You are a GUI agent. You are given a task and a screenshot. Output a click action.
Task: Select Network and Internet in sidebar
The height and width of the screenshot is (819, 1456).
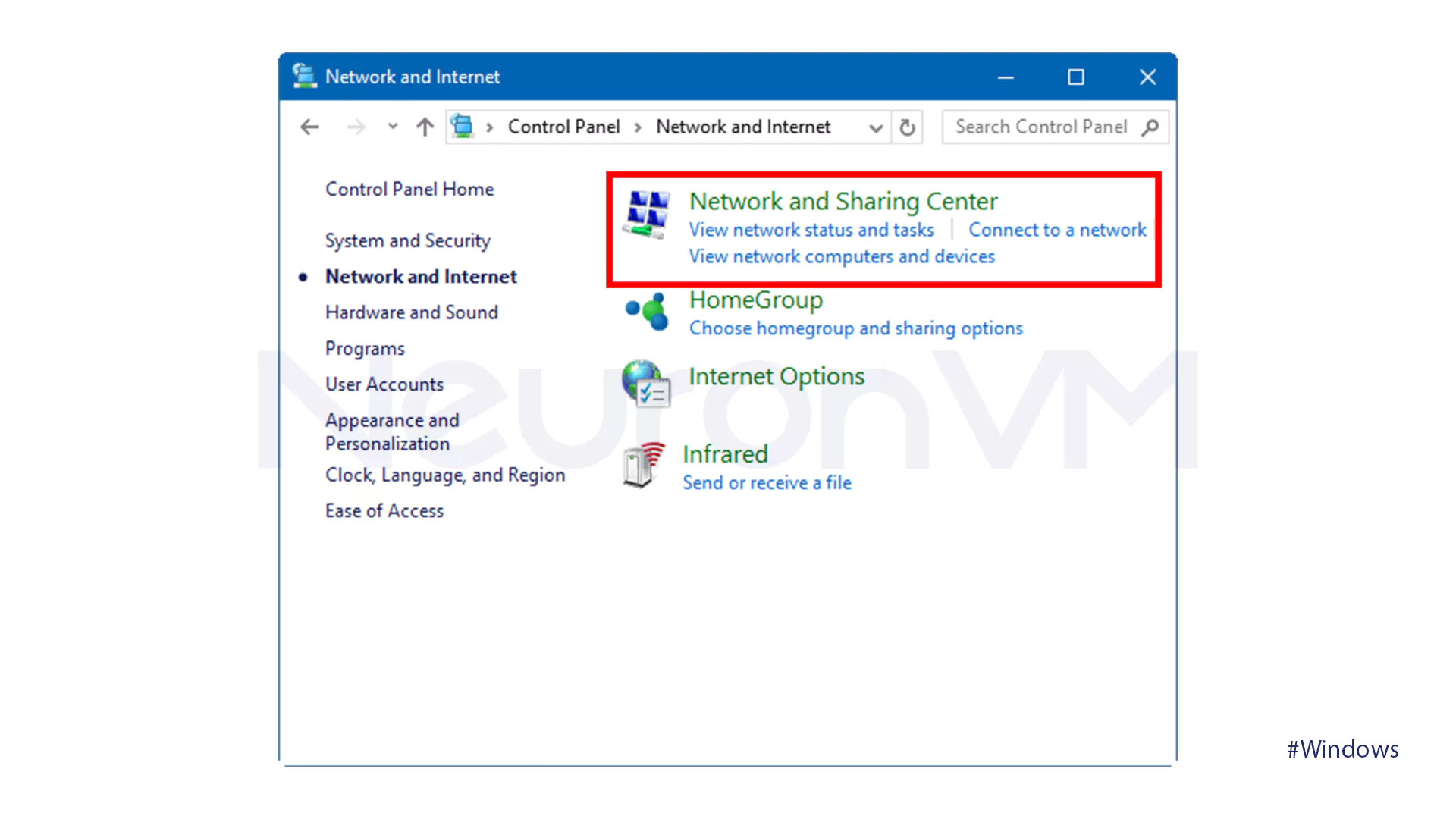coord(421,277)
